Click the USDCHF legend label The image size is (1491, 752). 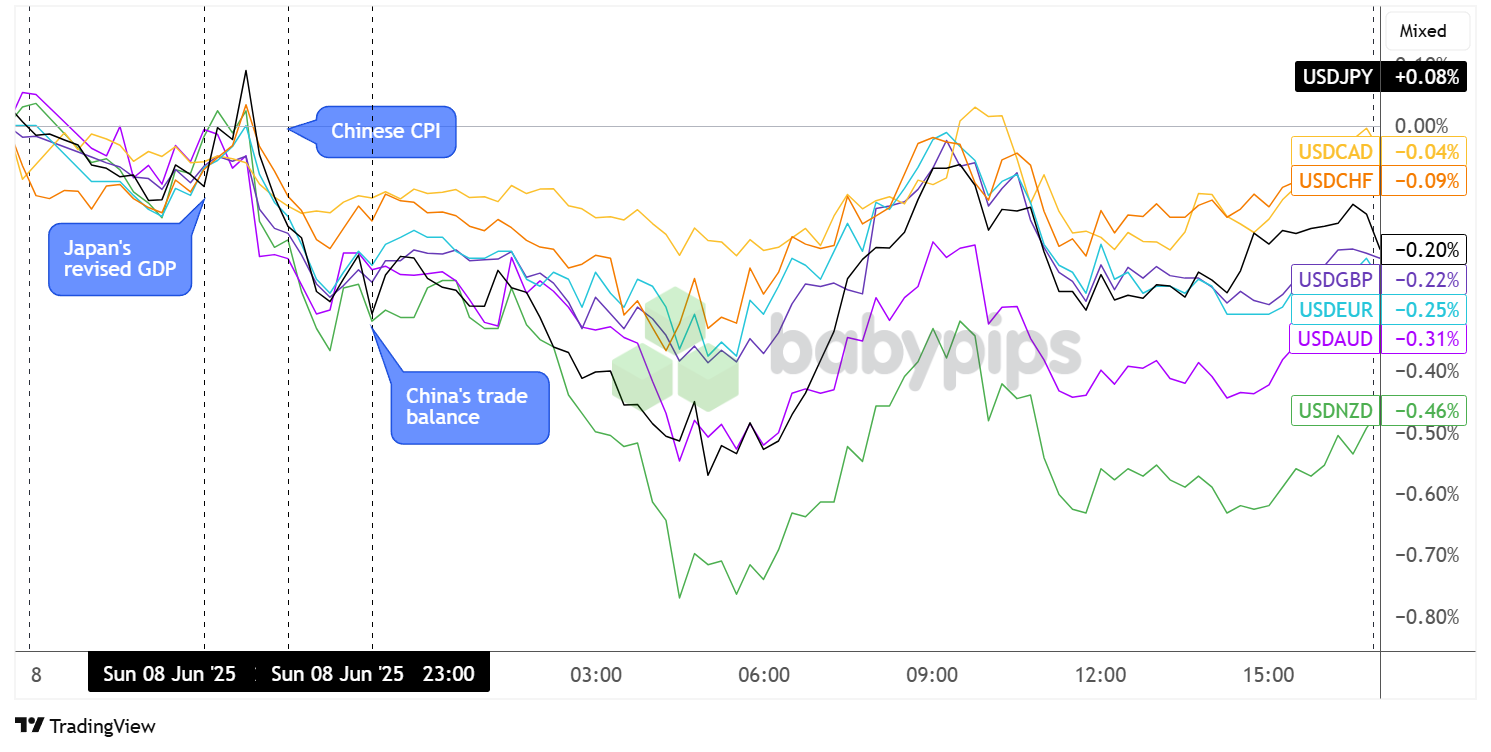[1336, 181]
